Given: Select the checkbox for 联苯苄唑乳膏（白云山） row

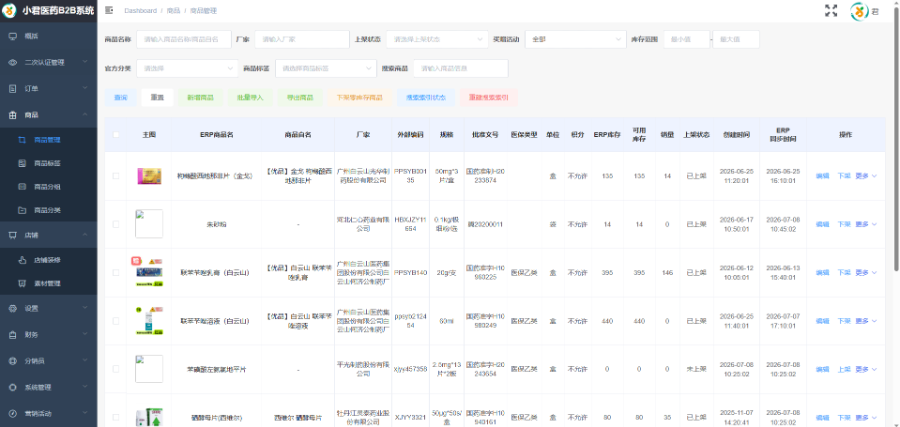Looking at the screenshot, I should coord(116,272).
